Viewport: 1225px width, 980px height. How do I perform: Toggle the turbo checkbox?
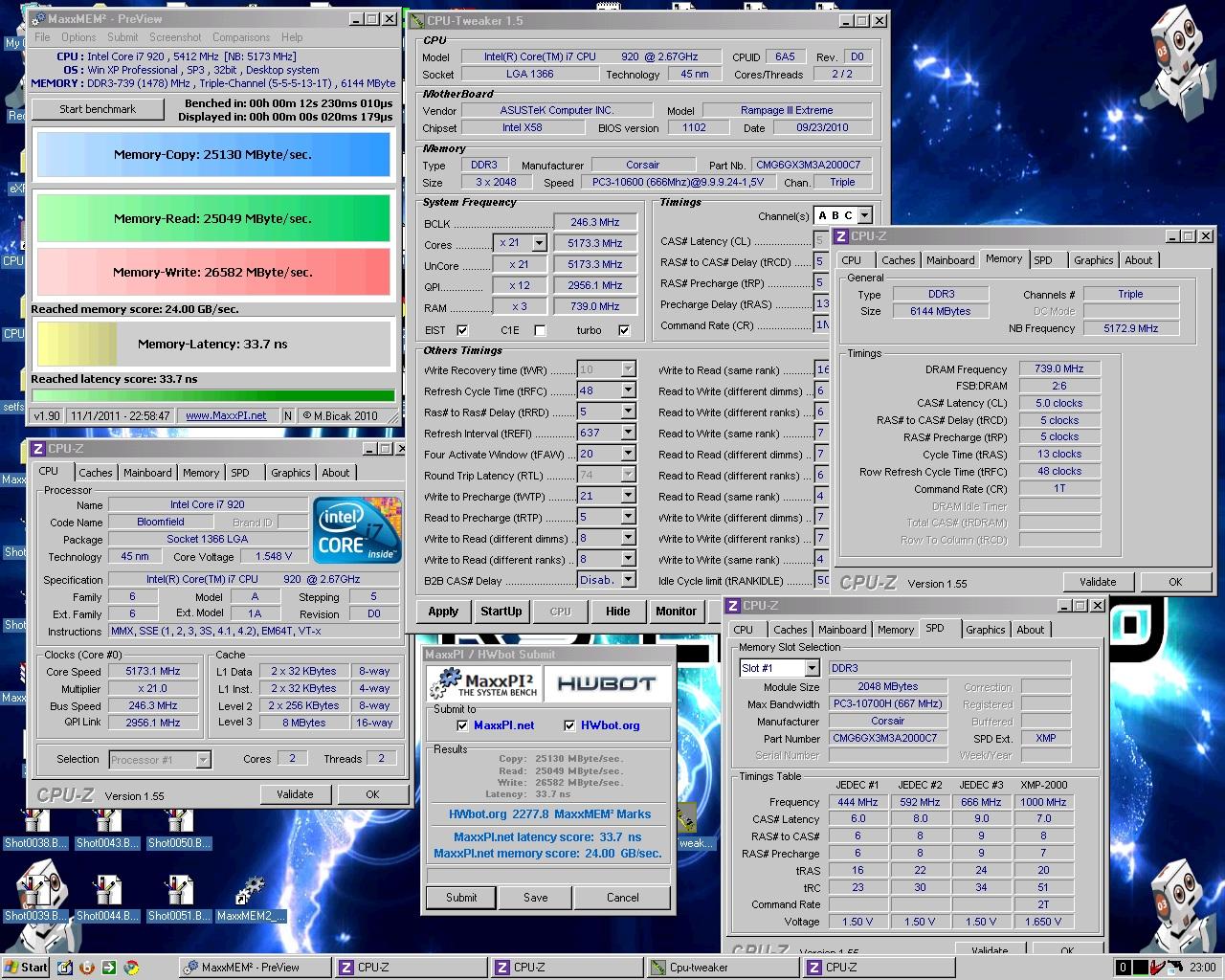coord(624,330)
